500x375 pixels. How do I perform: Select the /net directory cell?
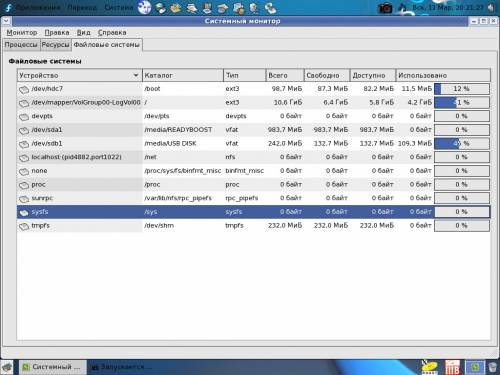[x=150, y=157]
